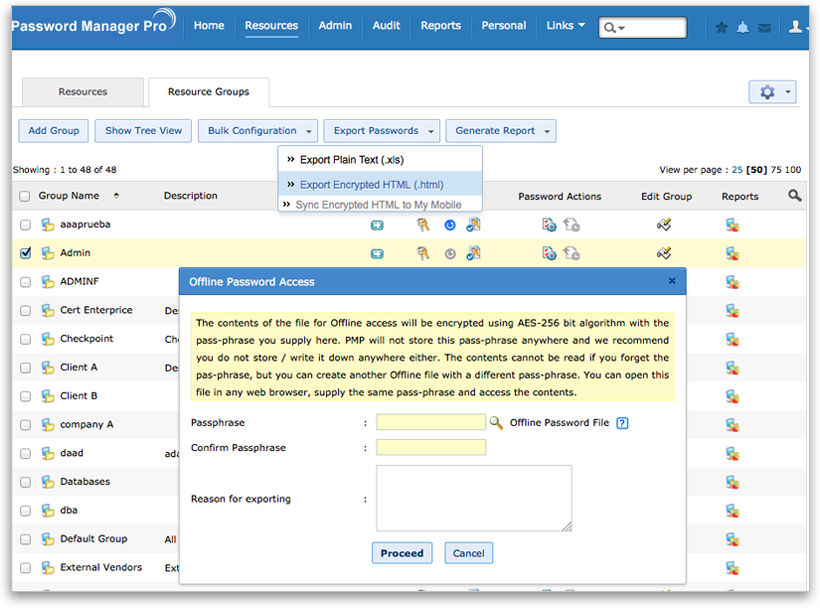
Task: Sort by the Group Name column arrow
Action: tap(116, 196)
